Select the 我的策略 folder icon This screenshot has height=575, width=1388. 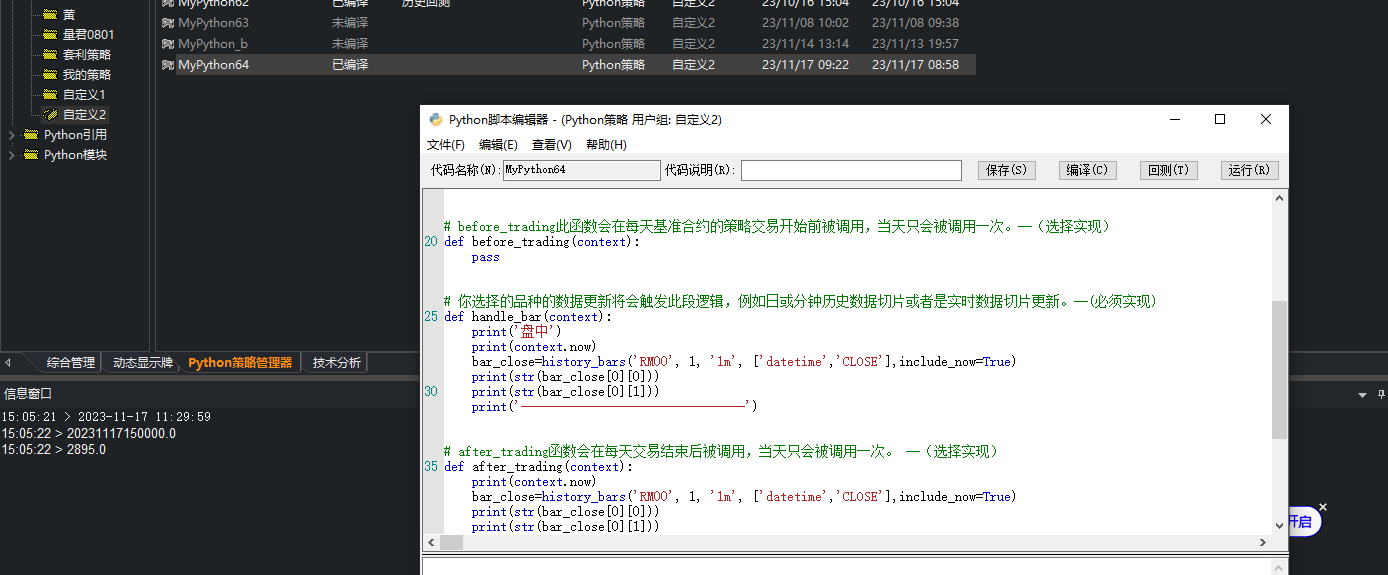[x=50, y=75]
